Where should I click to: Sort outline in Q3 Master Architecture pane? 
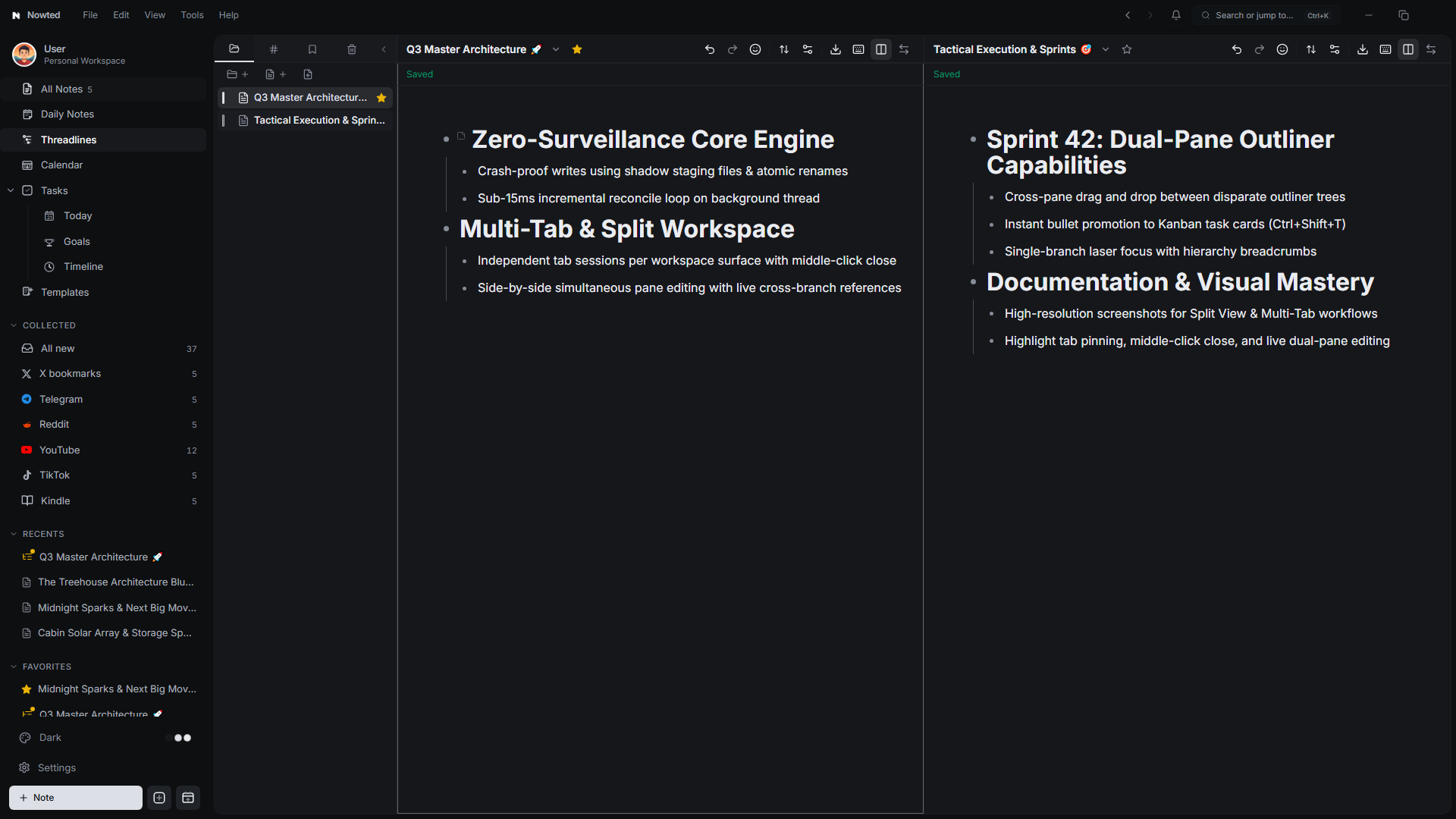coord(784,49)
